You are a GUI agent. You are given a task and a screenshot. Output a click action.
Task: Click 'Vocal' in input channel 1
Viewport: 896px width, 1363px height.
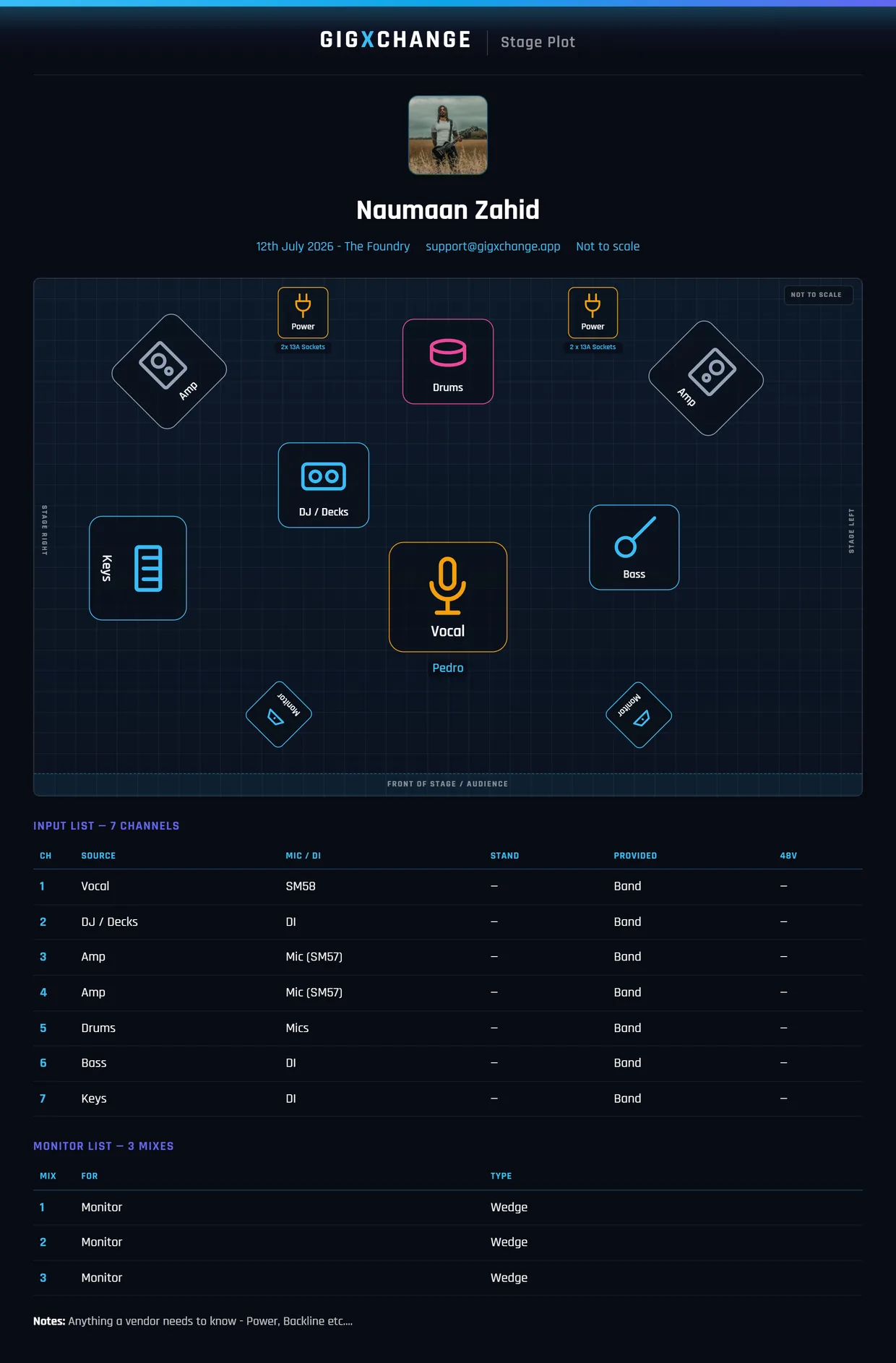(95, 886)
